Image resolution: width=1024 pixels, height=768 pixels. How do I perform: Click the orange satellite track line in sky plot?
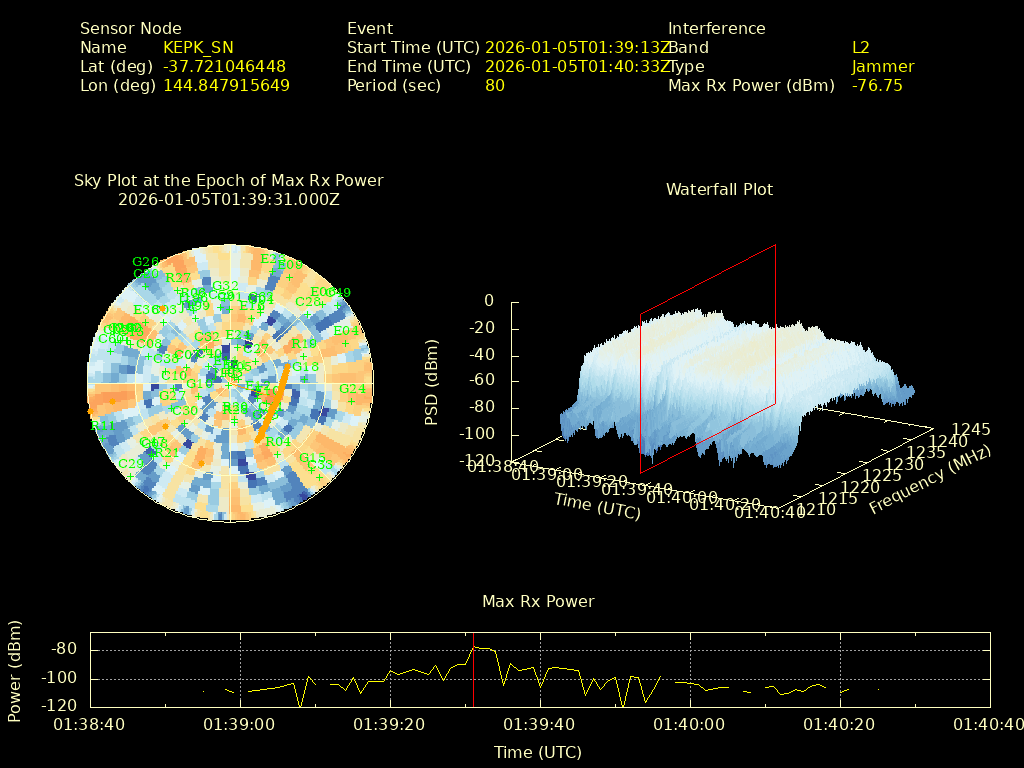tap(273, 403)
